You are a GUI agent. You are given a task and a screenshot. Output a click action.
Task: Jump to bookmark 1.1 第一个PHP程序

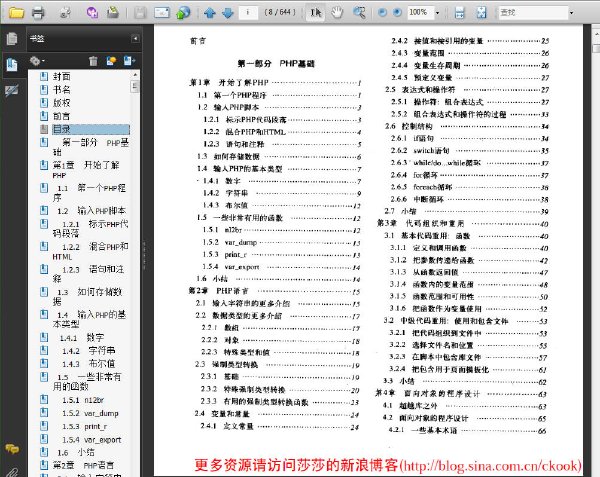point(89,193)
